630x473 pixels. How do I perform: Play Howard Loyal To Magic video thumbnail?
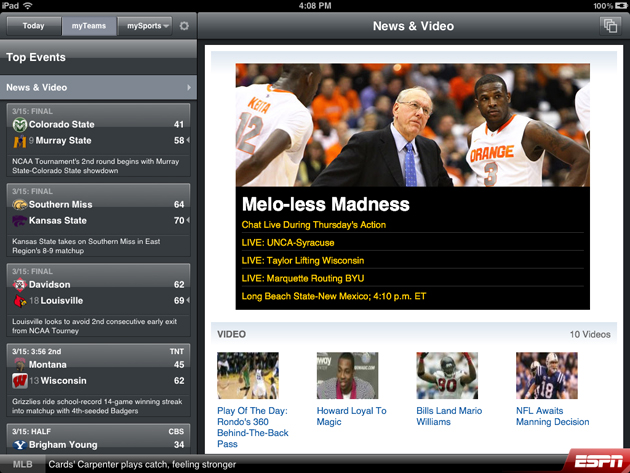[x=348, y=375]
